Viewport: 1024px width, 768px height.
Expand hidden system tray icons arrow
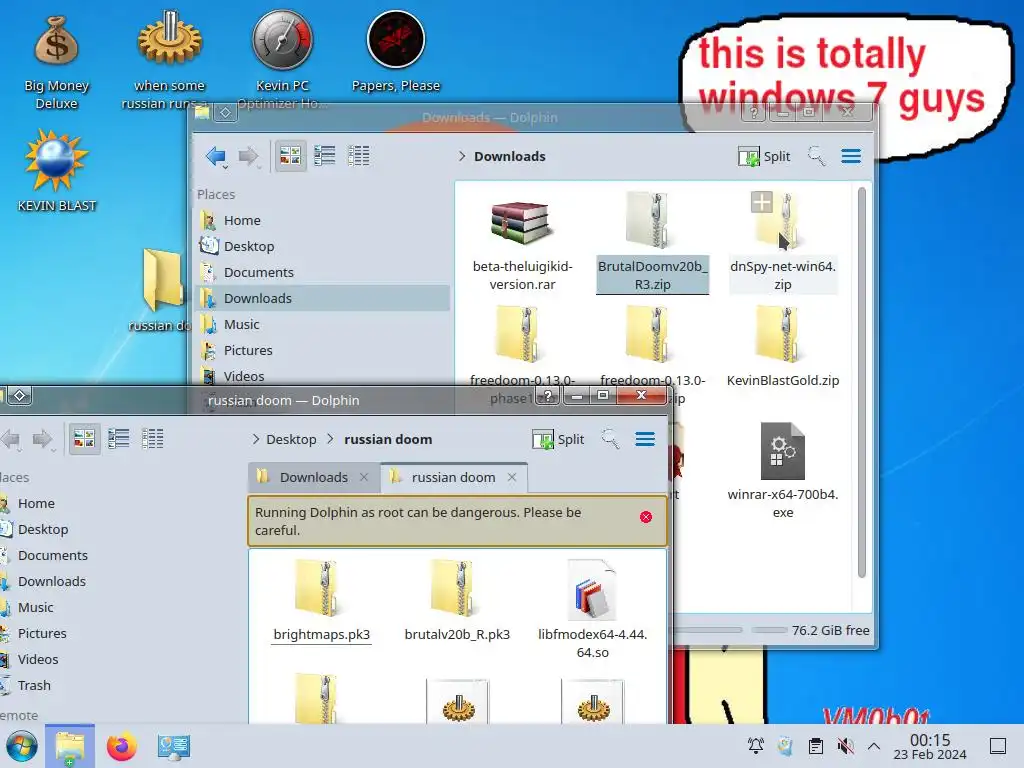pos(874,746)
